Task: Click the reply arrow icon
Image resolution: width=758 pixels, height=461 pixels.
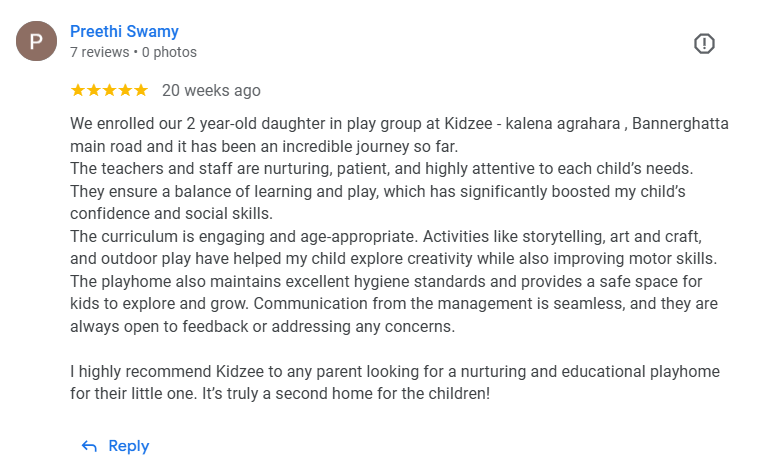Action: (89, 446)
